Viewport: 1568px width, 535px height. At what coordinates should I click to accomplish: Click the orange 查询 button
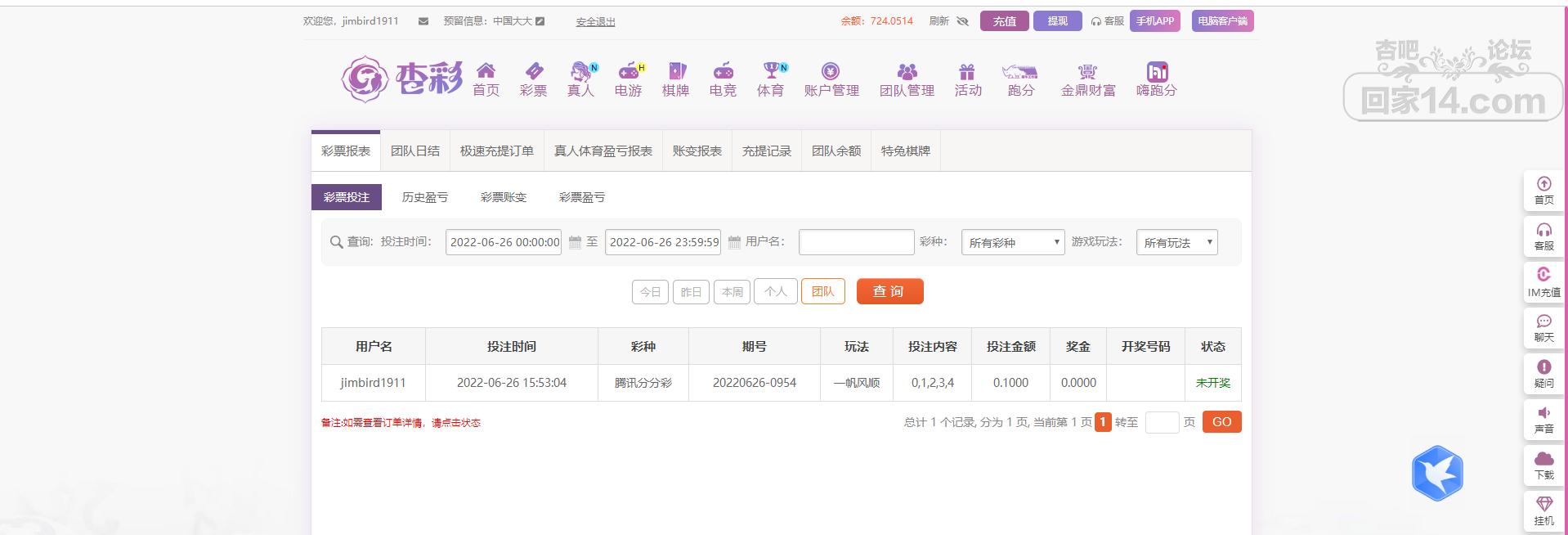pyautogui.click(x=889, y=292)
